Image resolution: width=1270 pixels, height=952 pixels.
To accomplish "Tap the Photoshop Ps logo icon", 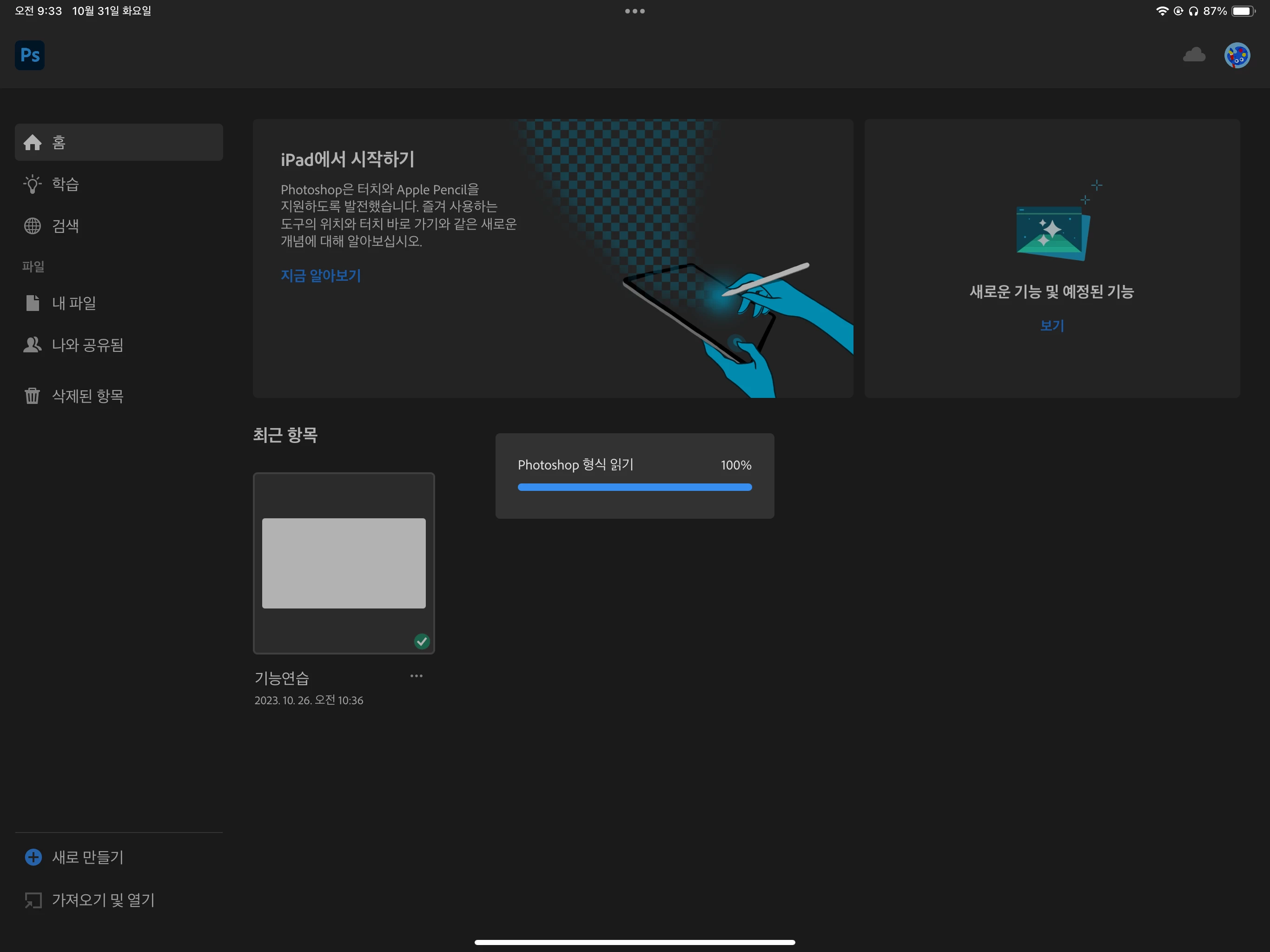I will [29, 55].
